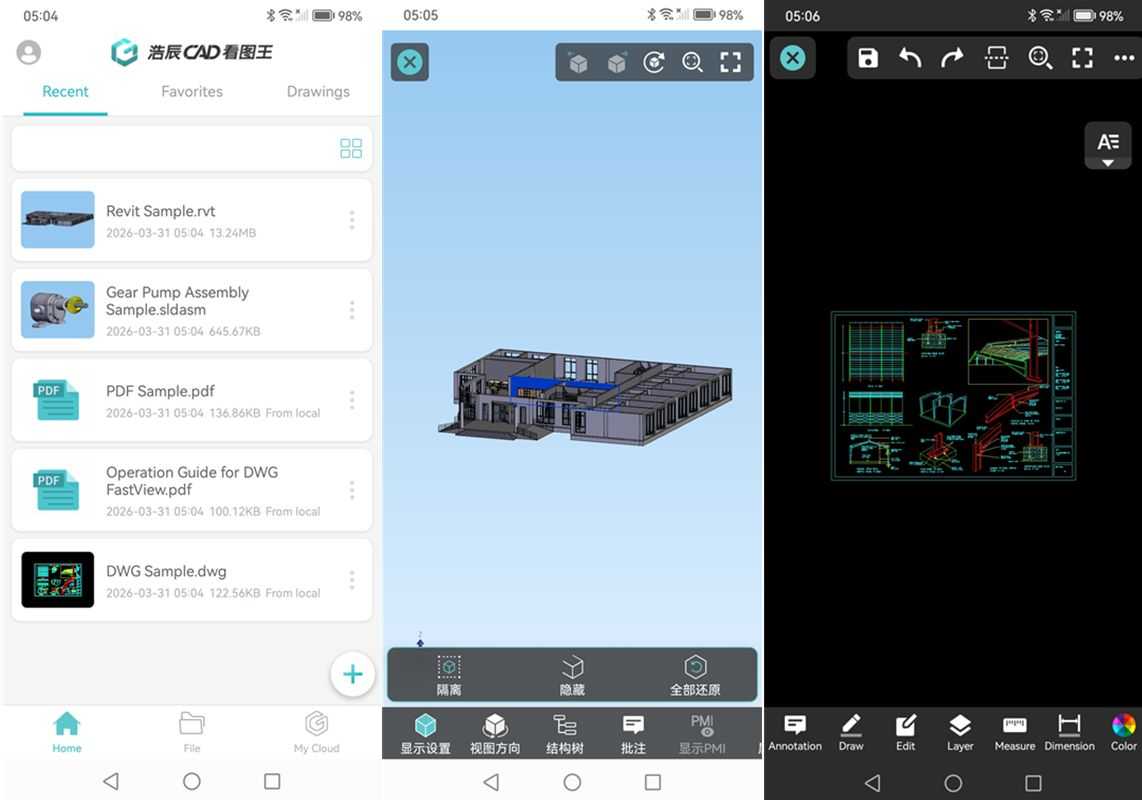Open the Layer panel in the DWG viewer

tap(959, 732)
